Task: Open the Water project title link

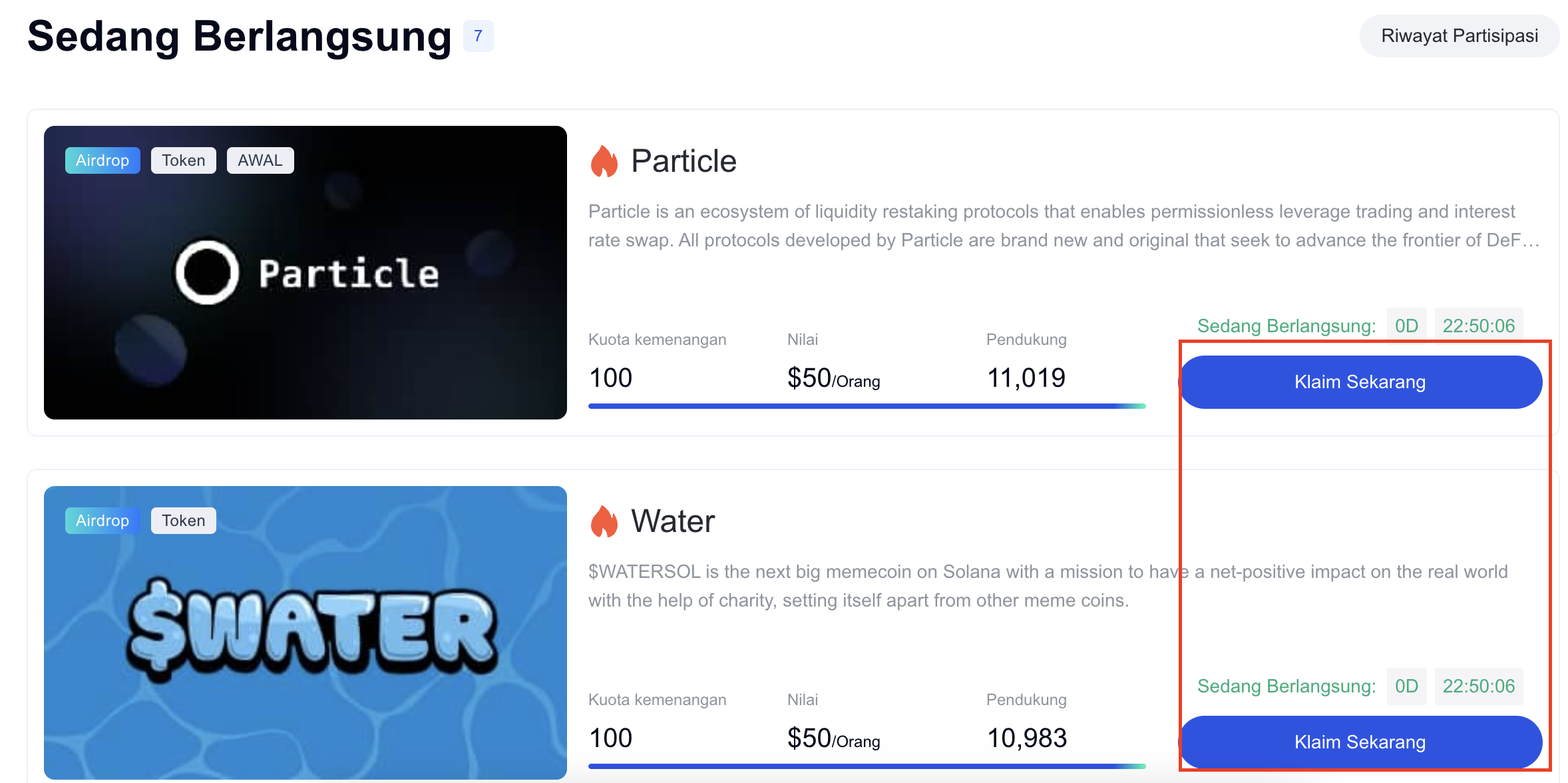Action: coord(673,521)
